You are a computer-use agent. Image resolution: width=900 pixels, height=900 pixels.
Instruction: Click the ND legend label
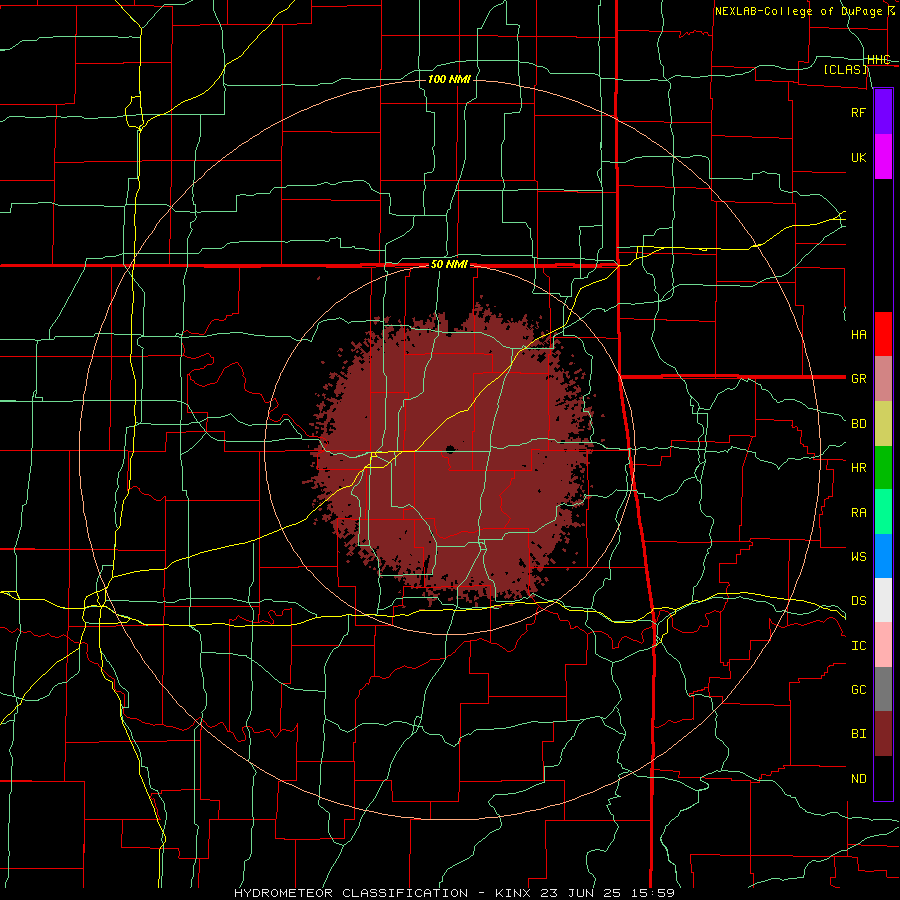[x=858, y=779]
